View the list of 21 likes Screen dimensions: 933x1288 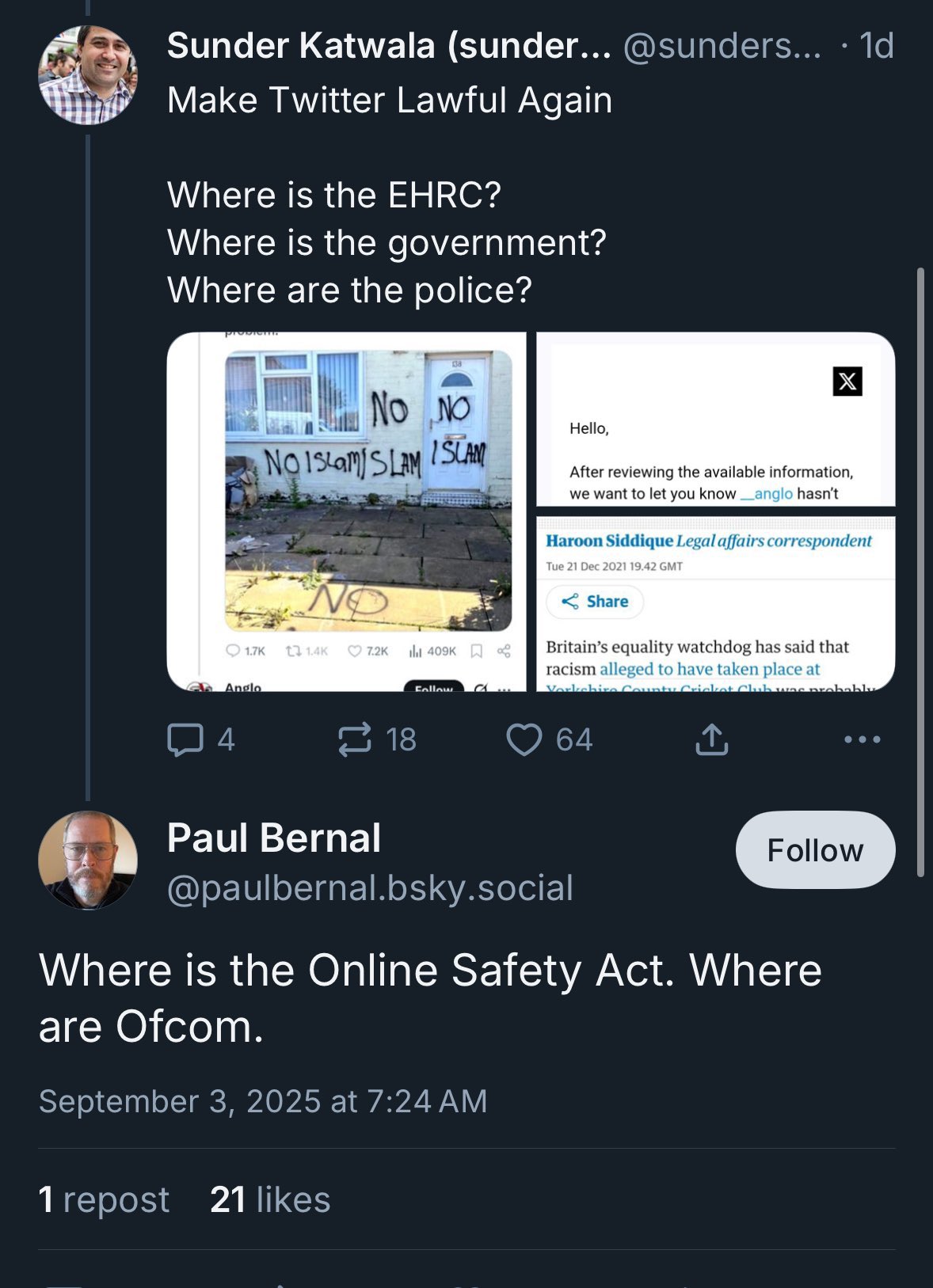click(x=270, y=1199)
